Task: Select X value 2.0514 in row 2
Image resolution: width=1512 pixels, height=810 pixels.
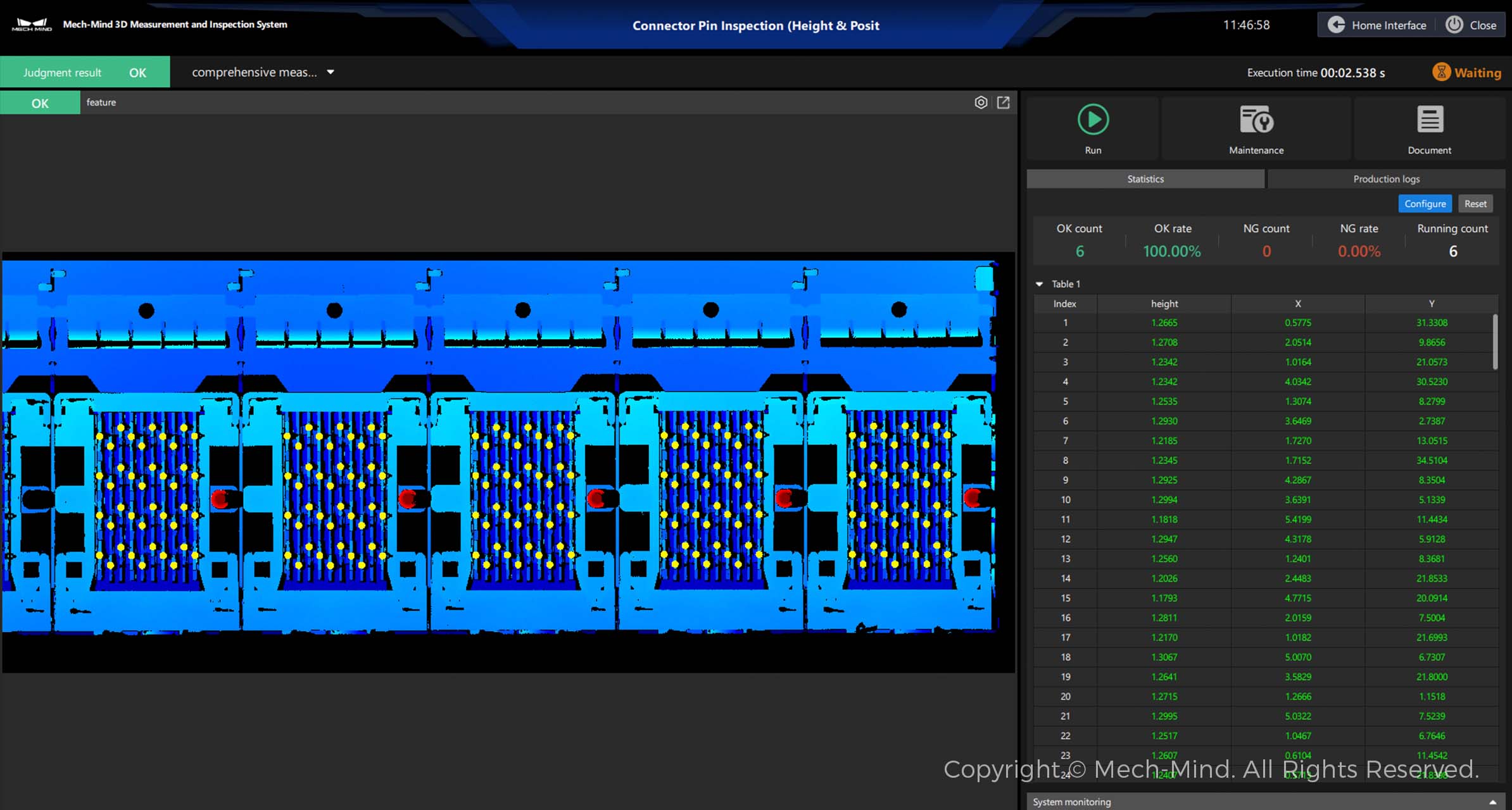Action: (x=1298, y=342)
